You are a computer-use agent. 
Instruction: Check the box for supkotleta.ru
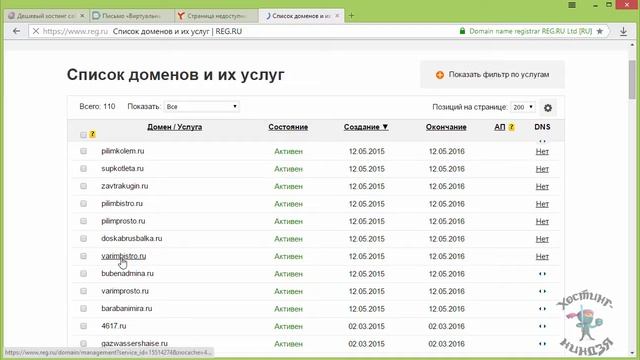click(83, 169)
